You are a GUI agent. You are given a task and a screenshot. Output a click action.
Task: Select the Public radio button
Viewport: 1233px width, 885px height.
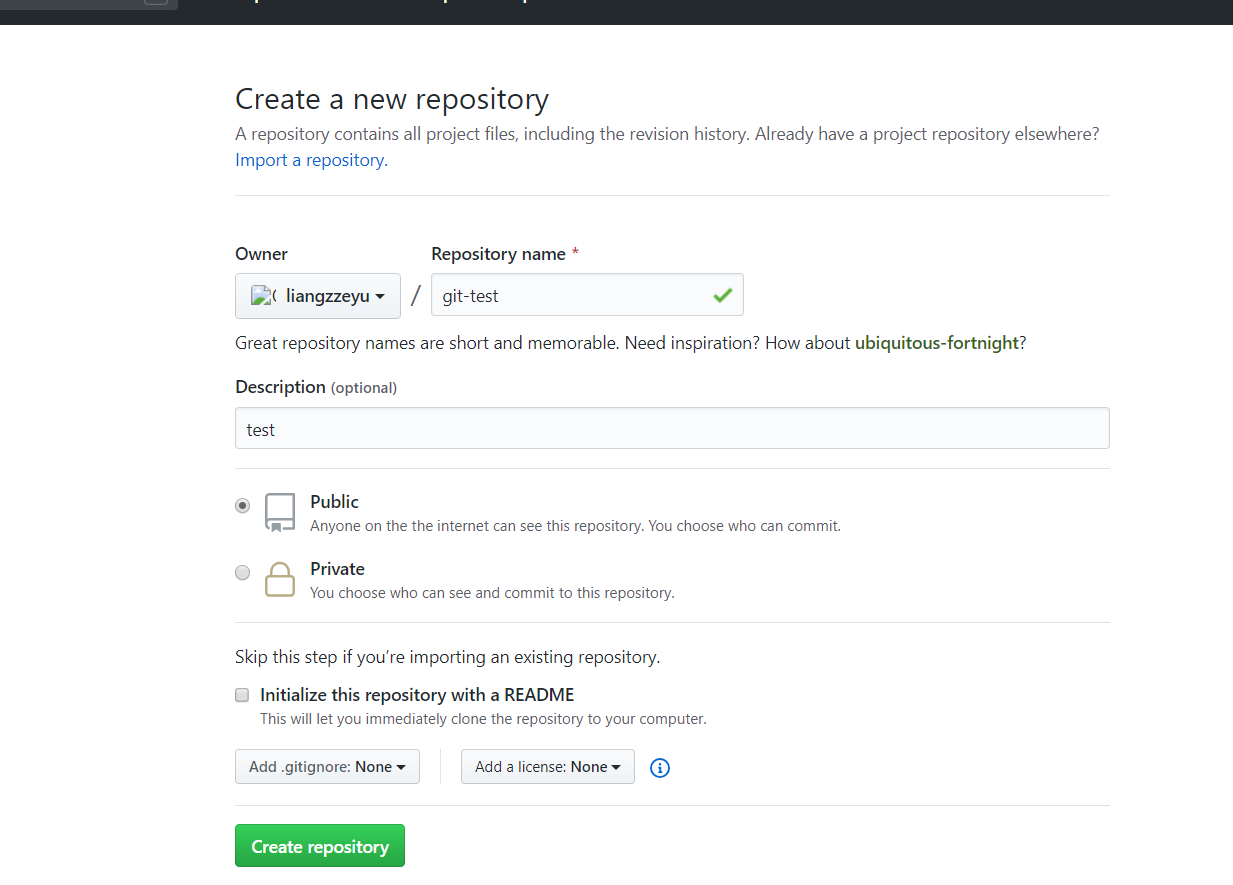point(242,506)
